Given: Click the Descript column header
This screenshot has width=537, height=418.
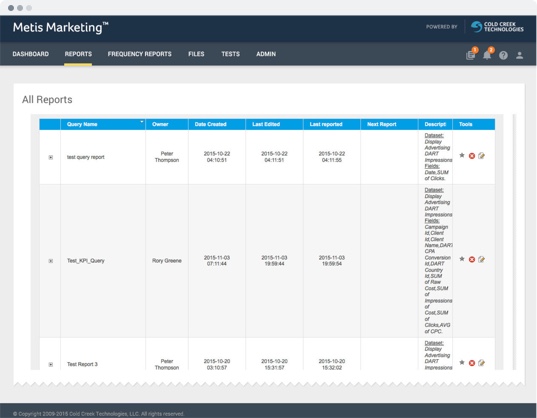Looking at the screenshot, I should click(x=435, y=124).
